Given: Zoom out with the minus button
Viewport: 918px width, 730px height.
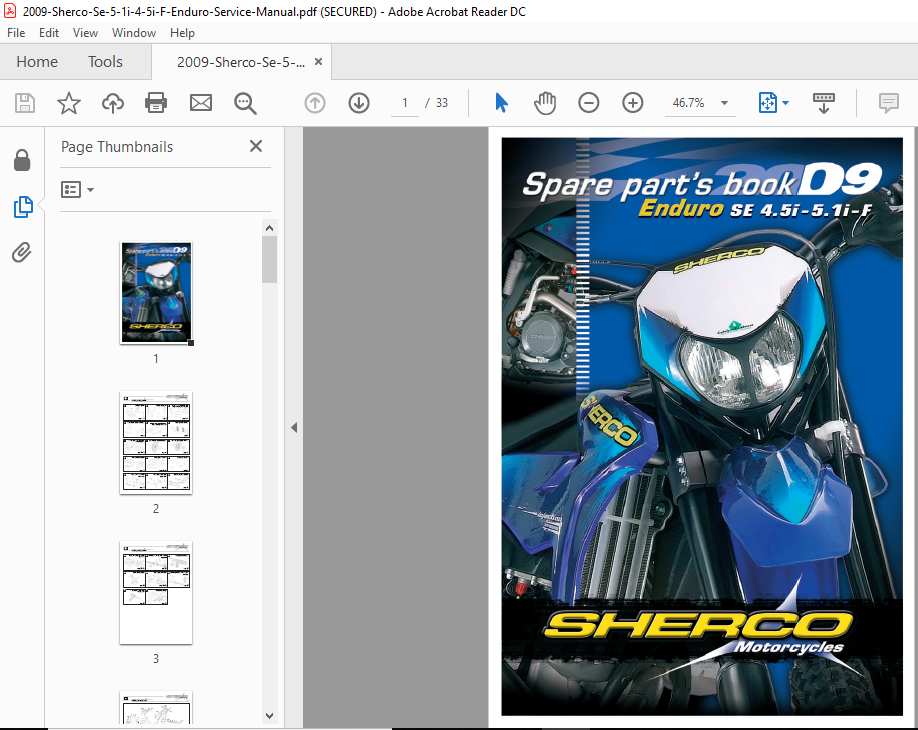Looking at the screenshot, I should coord(588,103).
